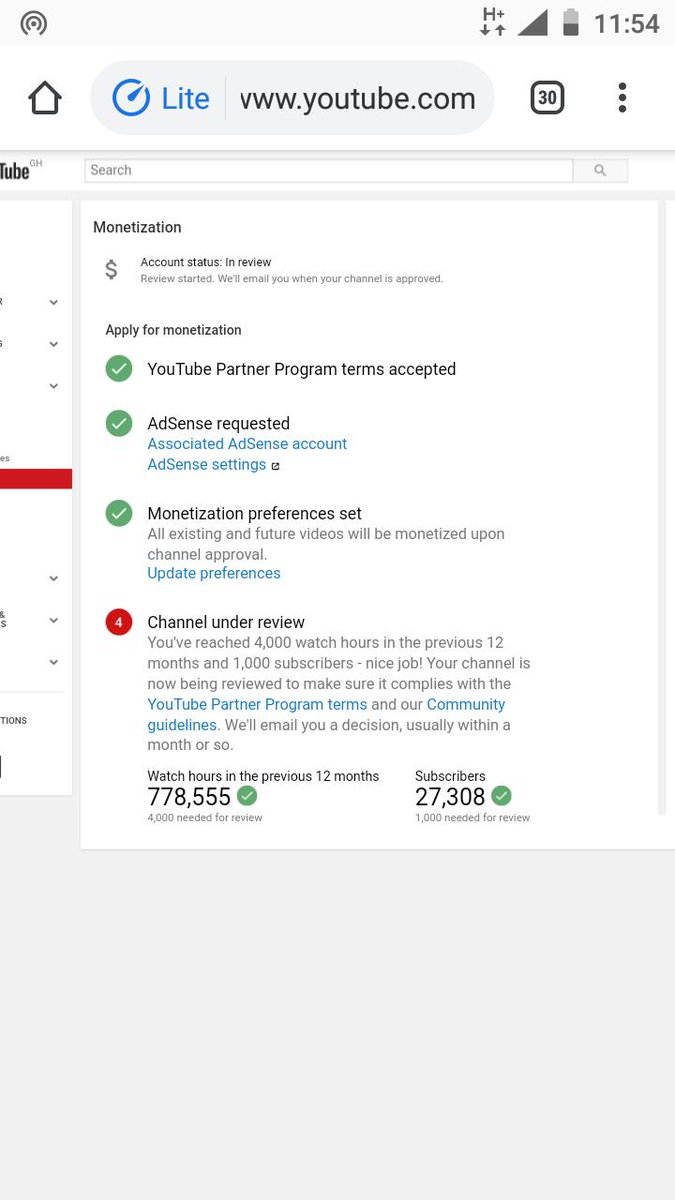
Task: Open the tab switcher showing 30
Action: coord(547,98)
